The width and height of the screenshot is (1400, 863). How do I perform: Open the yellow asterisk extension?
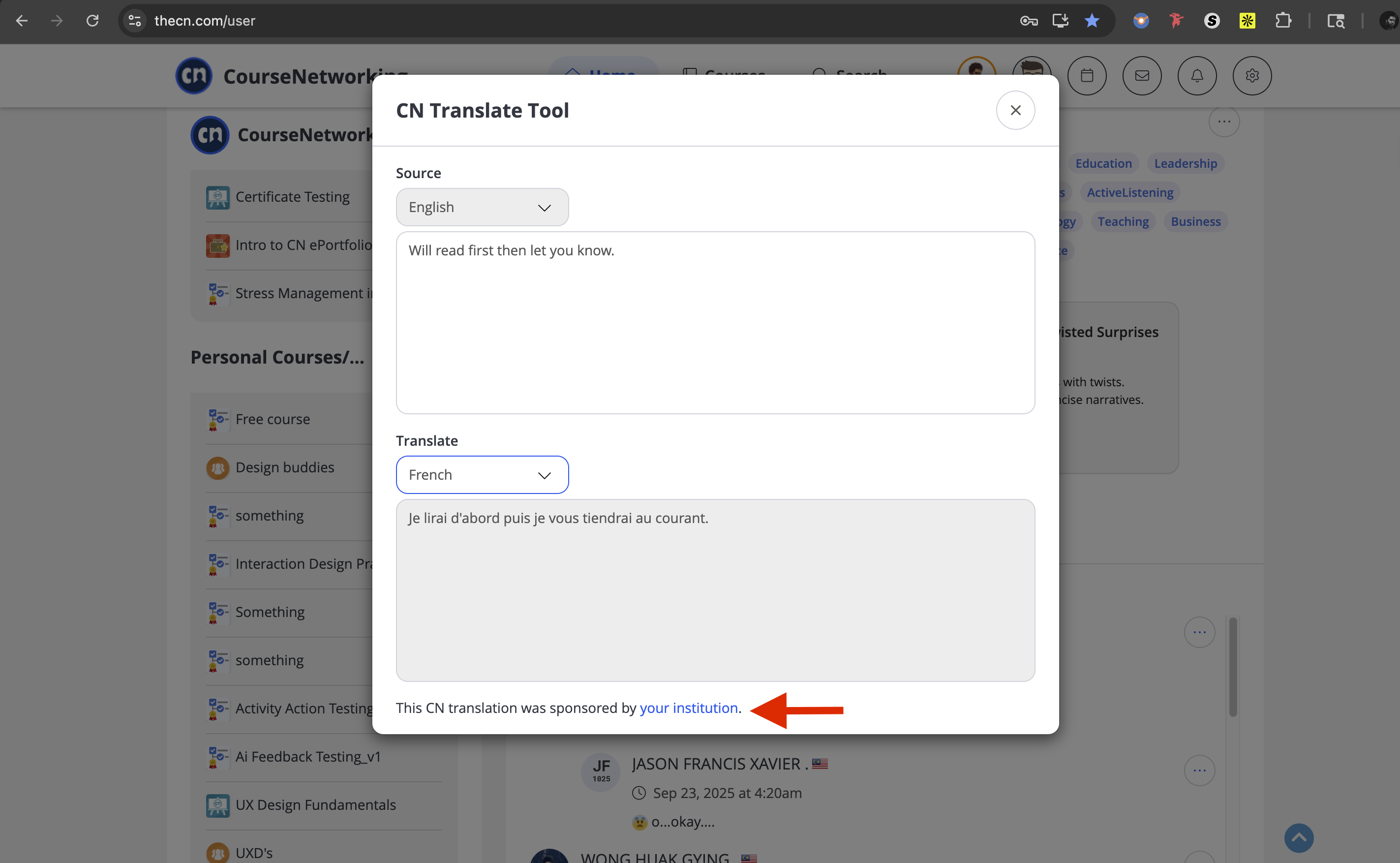1247,21
